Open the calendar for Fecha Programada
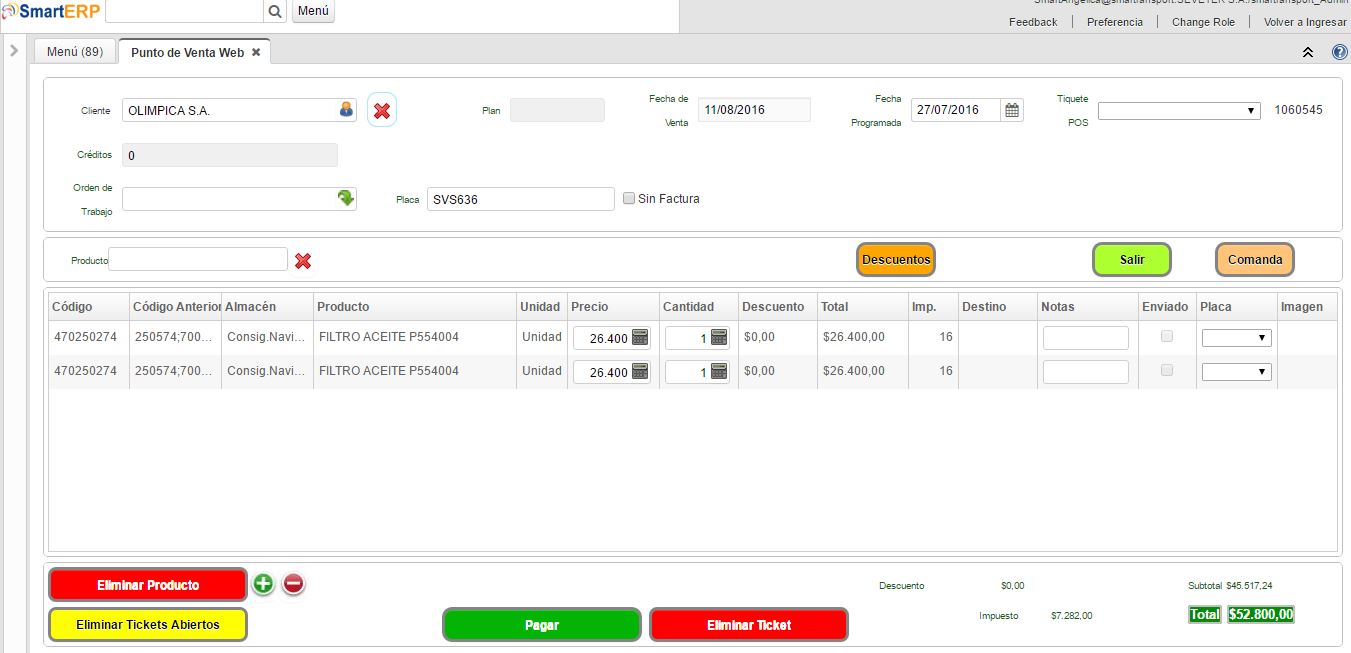Screen dimensions: 1351x653 pyautogui.click(x=1012, y=110)
